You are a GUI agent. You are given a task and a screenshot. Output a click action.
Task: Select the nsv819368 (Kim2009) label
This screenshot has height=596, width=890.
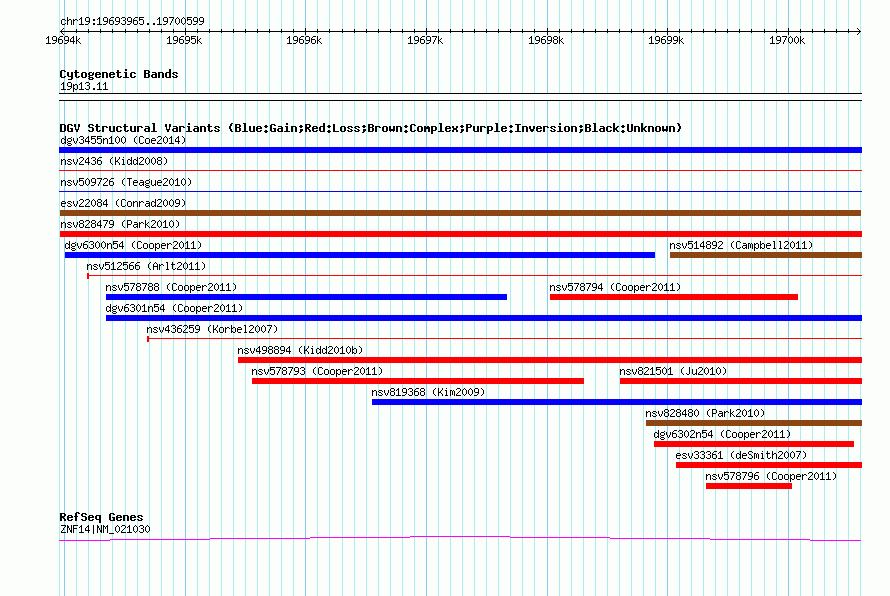[428, 392]
